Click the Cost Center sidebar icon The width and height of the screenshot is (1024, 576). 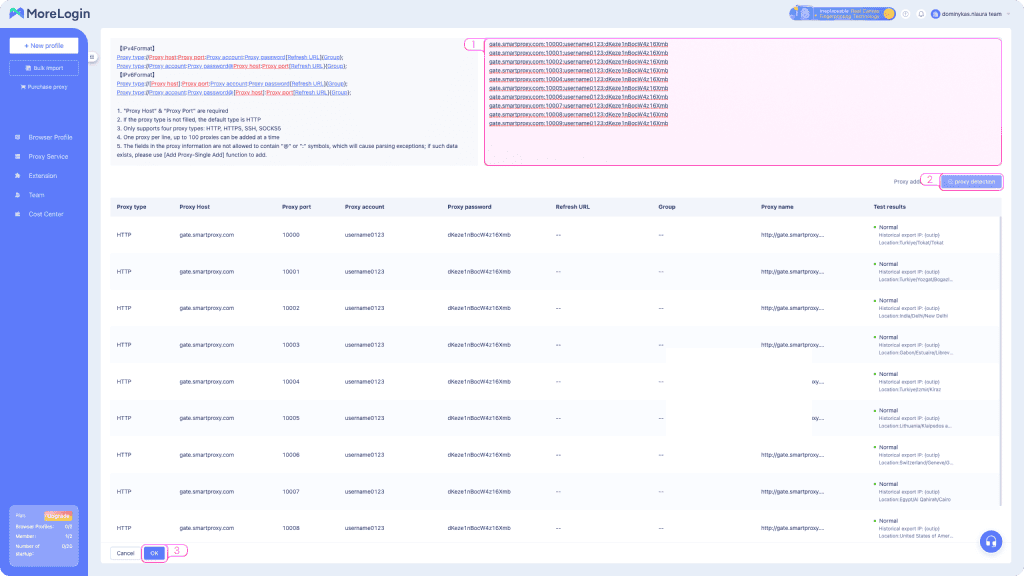pyautogui.click(x=19, y=214)
